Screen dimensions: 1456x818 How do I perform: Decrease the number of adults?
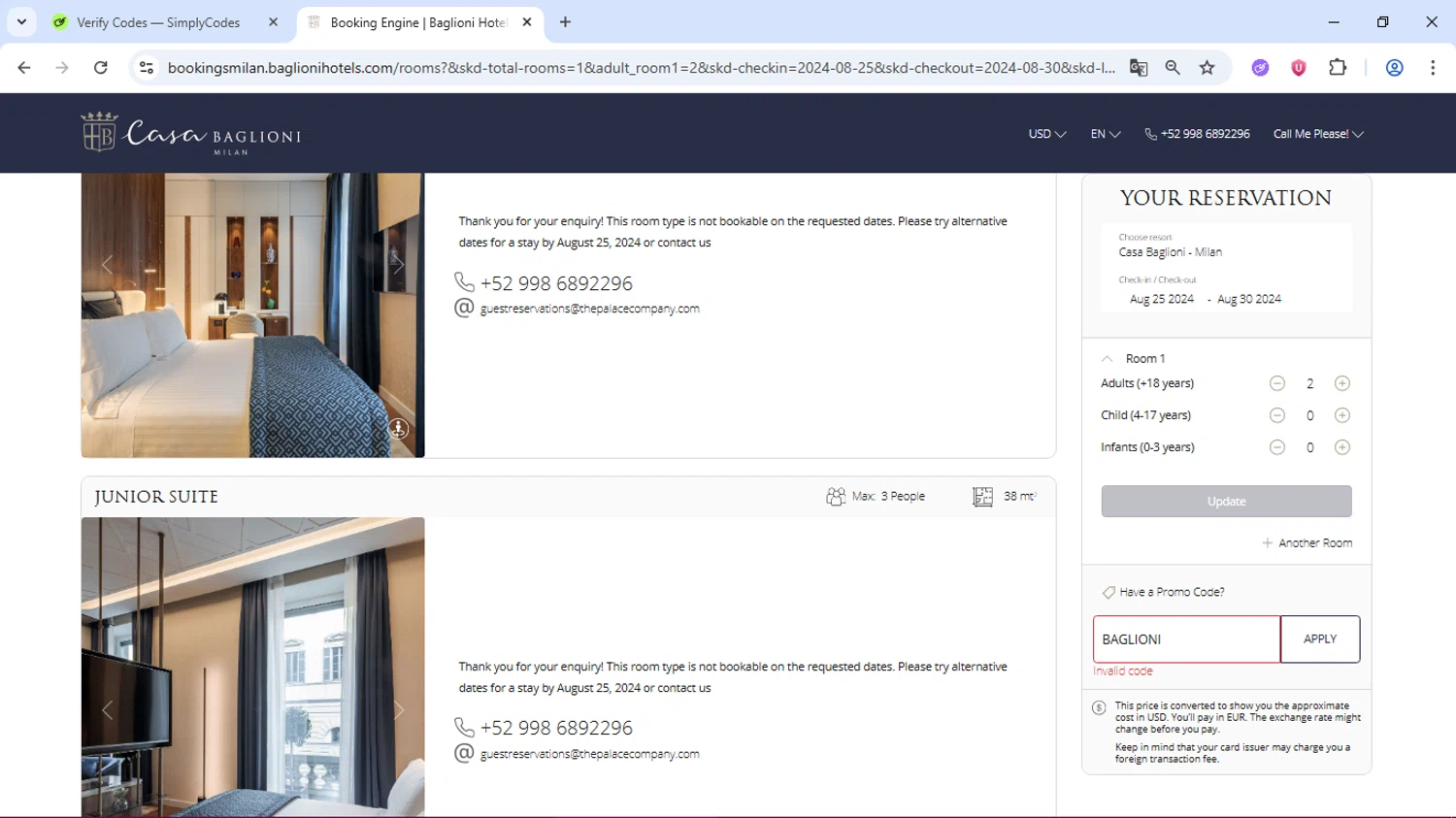[x=1277, y=383]
